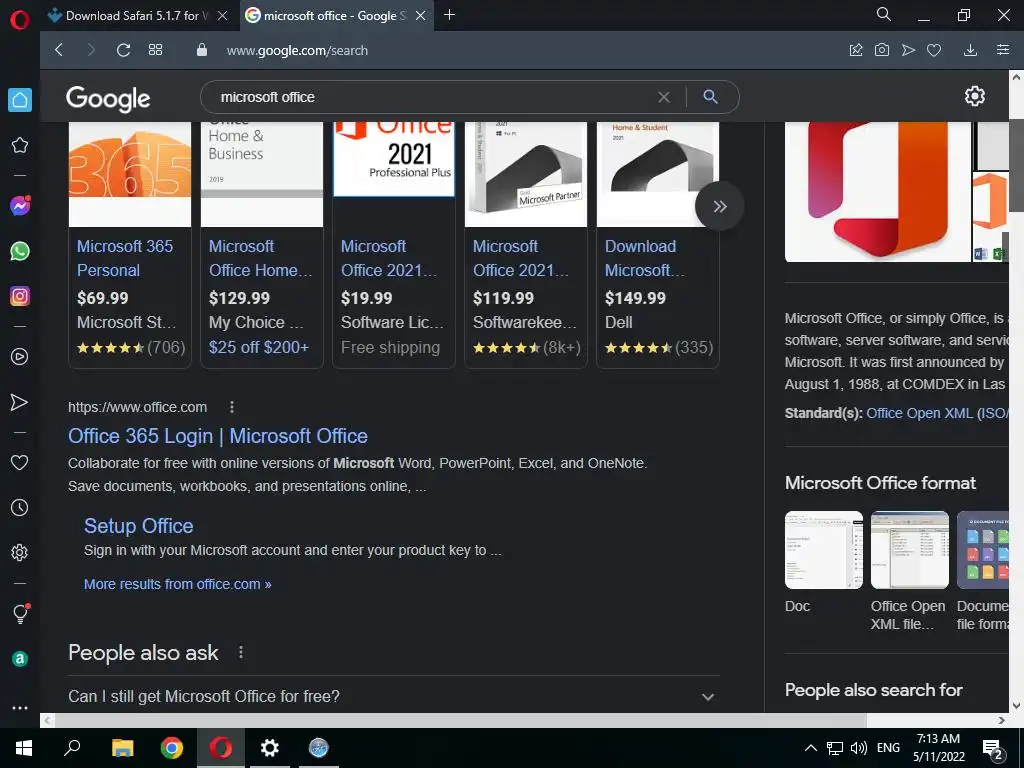Screen dimensions: 1024x768
Task: Open My Flow arrow icon in sidebar
Action: tap(20, 402)
